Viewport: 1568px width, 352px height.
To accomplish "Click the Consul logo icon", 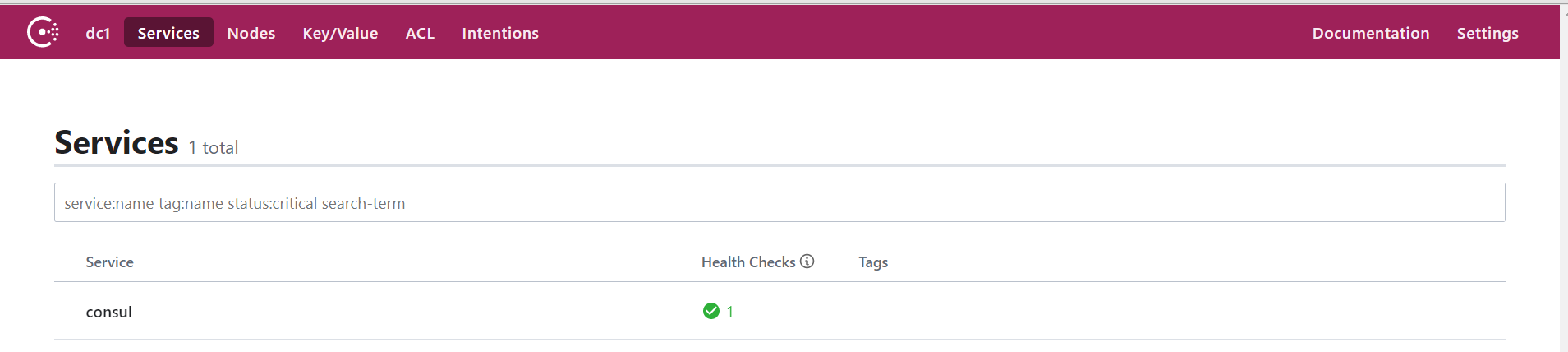I will (x=43, y=33).
